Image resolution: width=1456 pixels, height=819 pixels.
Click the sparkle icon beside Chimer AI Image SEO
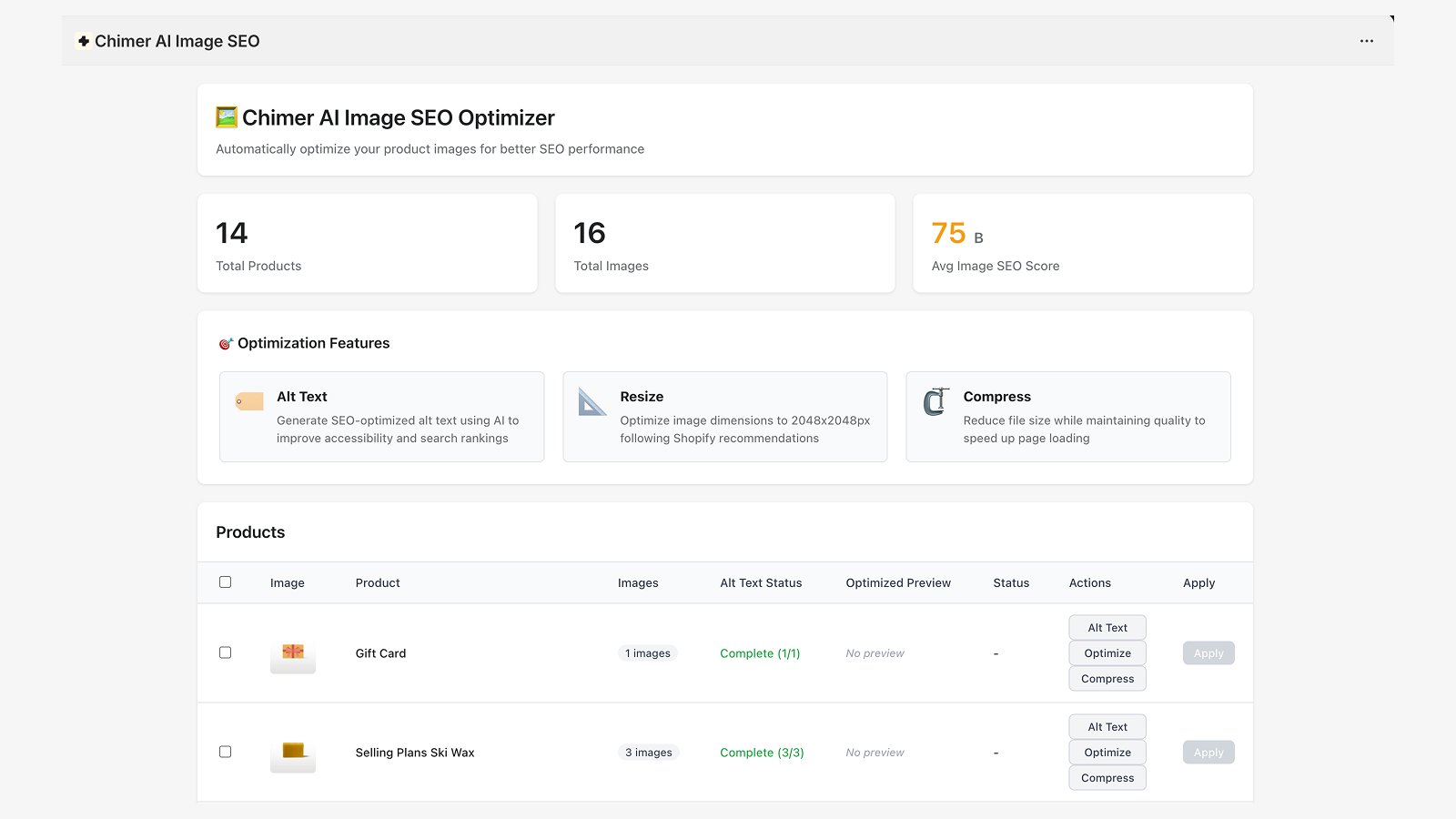point(83,41)
